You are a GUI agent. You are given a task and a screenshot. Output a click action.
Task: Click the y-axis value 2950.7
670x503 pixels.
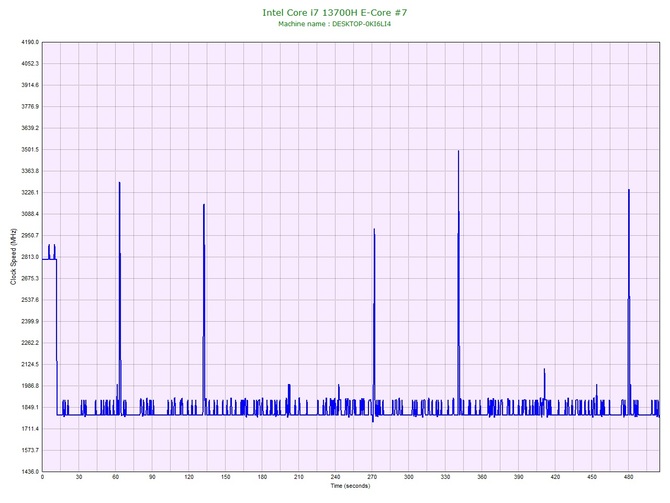[x=30, y=235]
